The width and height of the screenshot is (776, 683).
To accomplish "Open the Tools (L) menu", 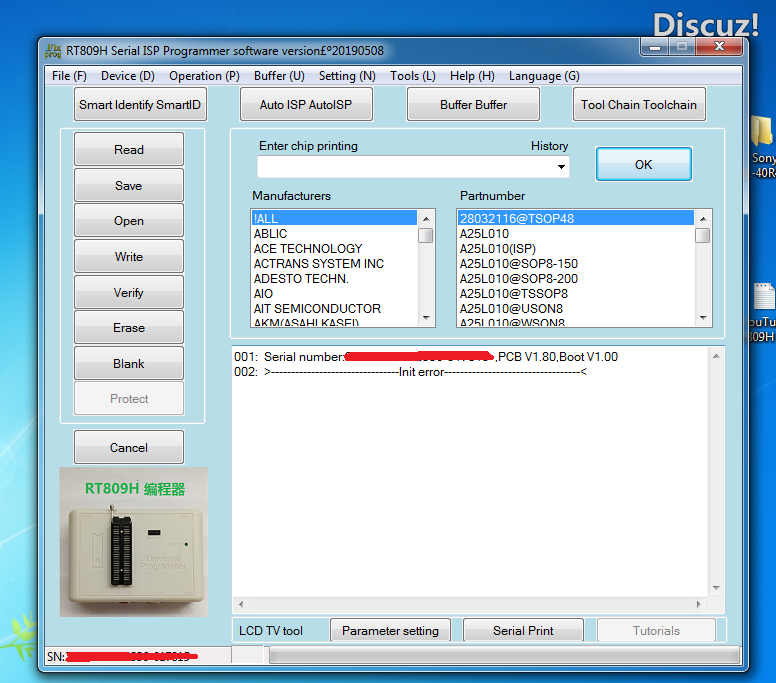I will [x=412, y=76].
